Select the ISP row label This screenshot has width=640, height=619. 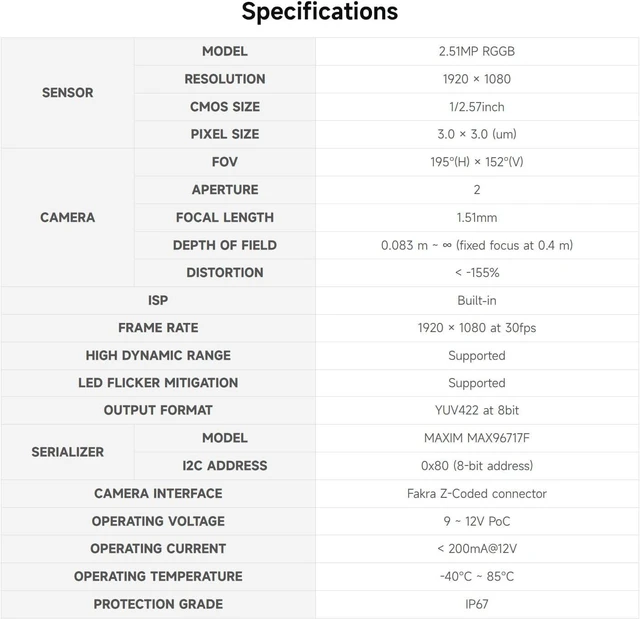point(158,300)
